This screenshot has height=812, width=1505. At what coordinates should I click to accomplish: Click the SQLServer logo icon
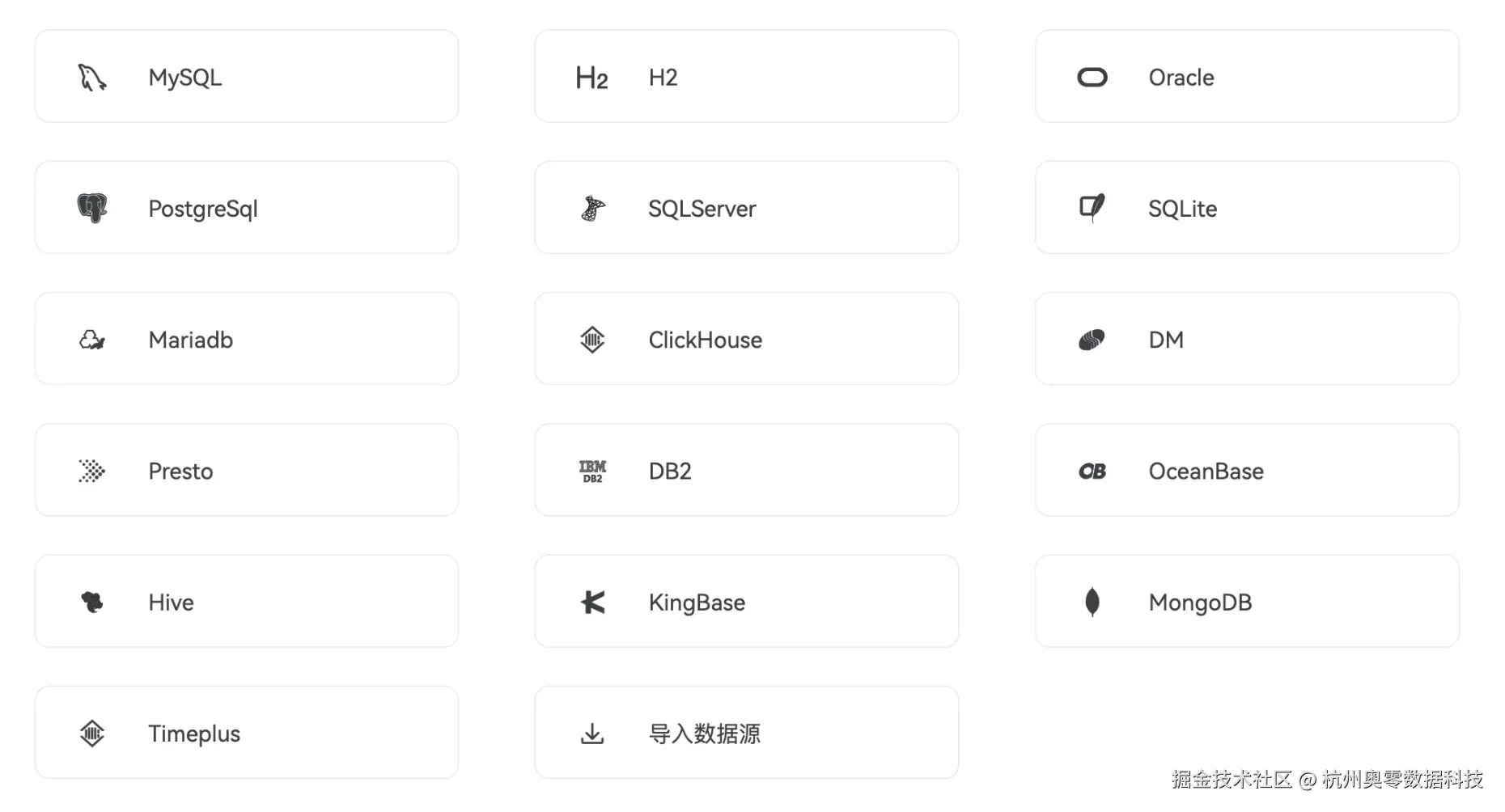[x=593, y=209]
